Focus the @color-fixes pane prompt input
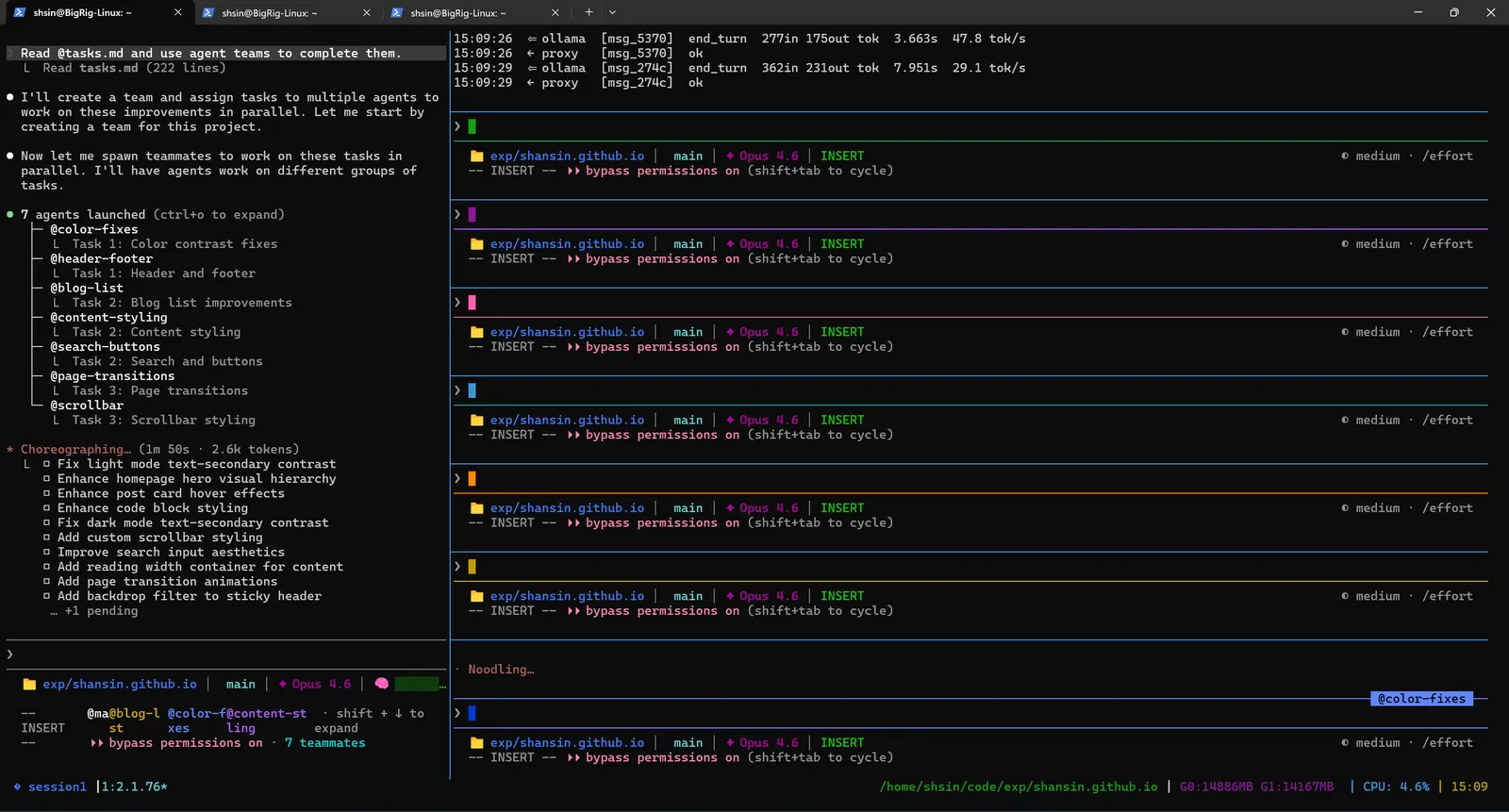1509x812 pixels. tap(971, 714)
